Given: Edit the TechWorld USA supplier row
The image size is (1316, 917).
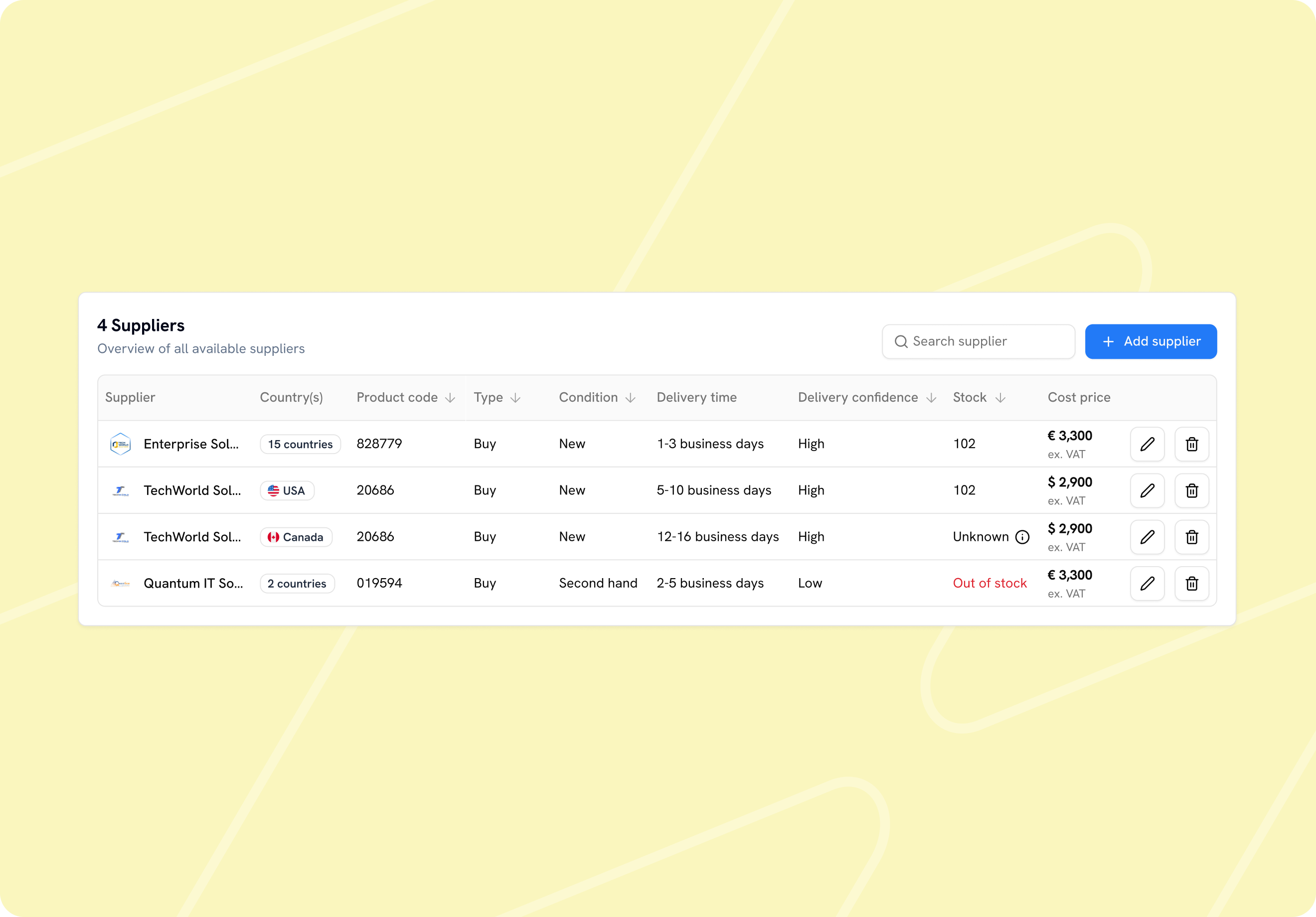Looking at the screenshot, I should click(1147, 490).
